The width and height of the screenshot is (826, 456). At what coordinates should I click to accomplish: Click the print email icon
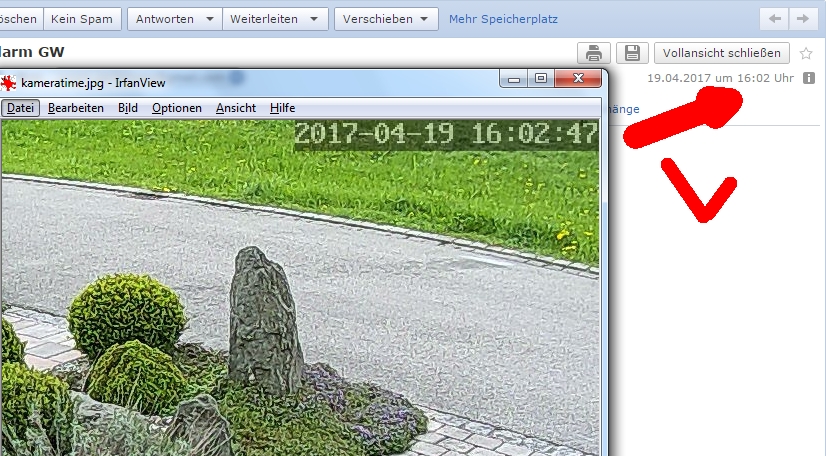coord(593,53)
